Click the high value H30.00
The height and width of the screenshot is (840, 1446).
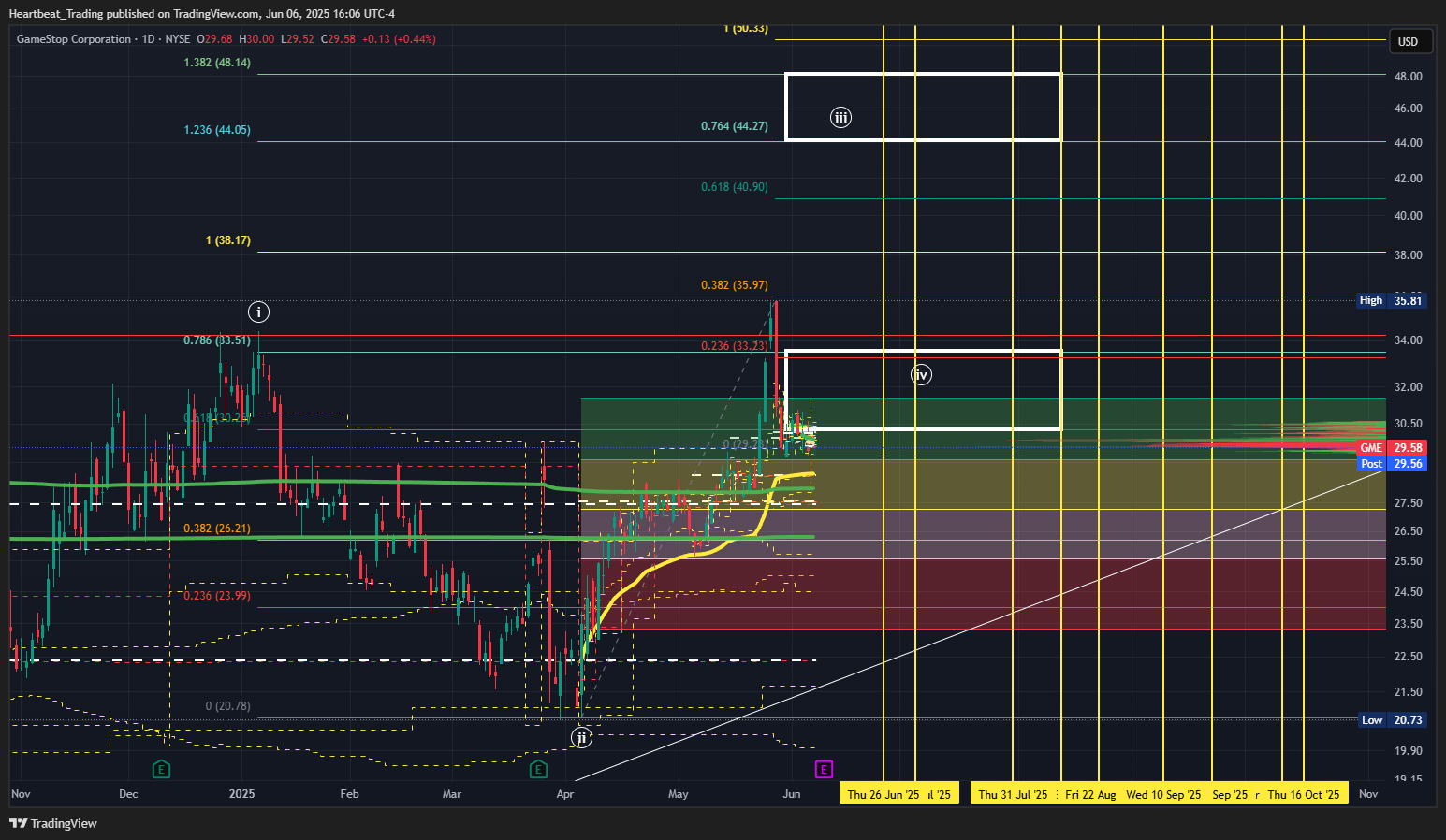click(256, 39)
